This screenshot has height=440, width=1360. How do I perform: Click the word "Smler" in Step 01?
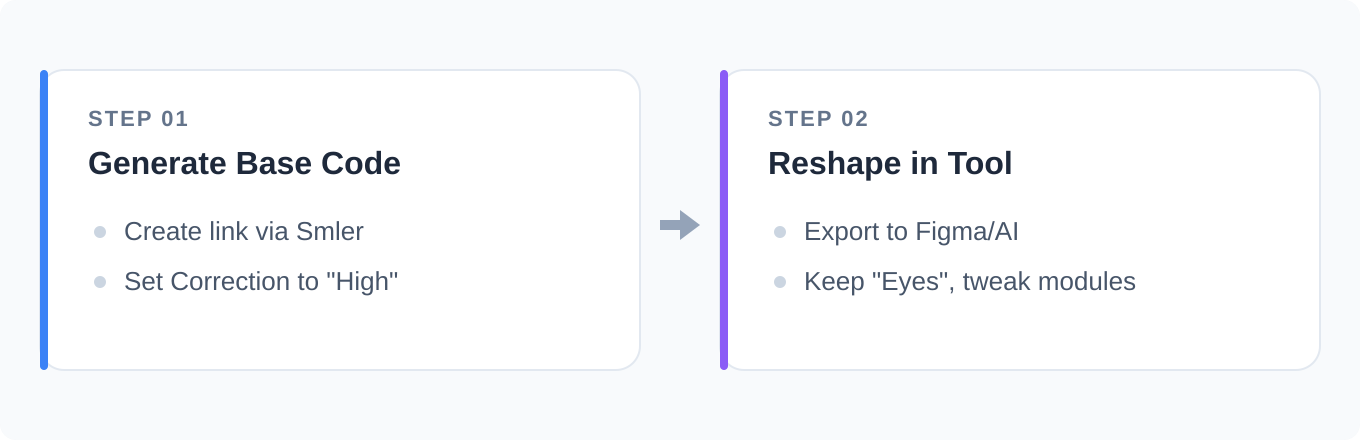click(x=331, y=232)
